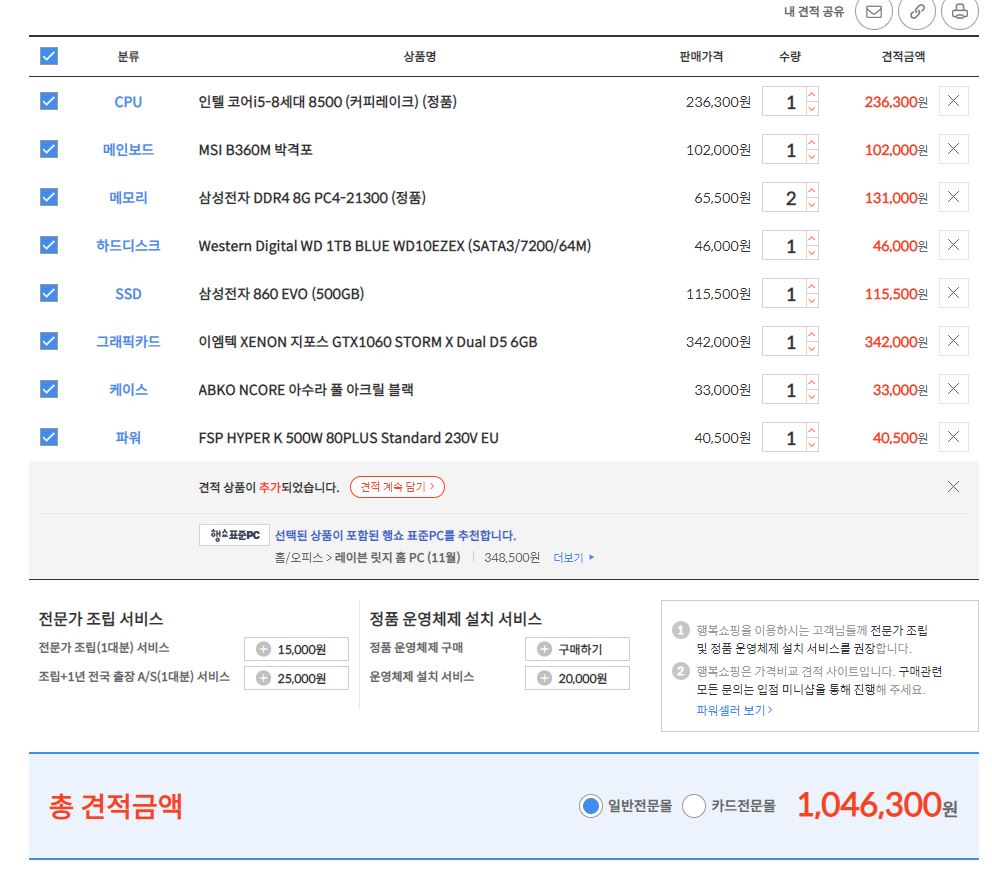Open the 하드디스크 category
Image resolution: width=992 pixels, height=873 pixels.
tap(128, 246)
